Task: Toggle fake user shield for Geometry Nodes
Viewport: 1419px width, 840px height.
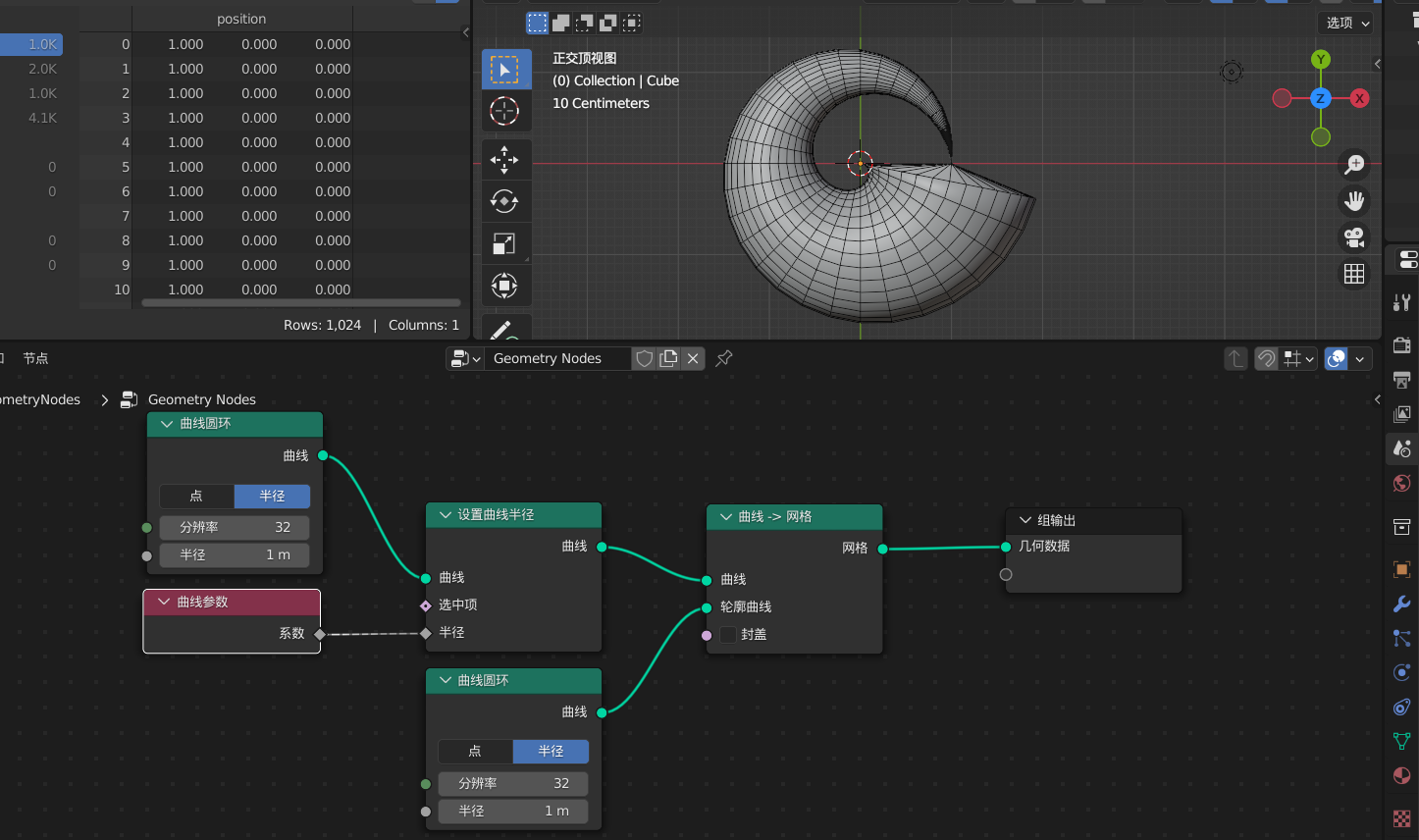Action: [x=645, y=358]
